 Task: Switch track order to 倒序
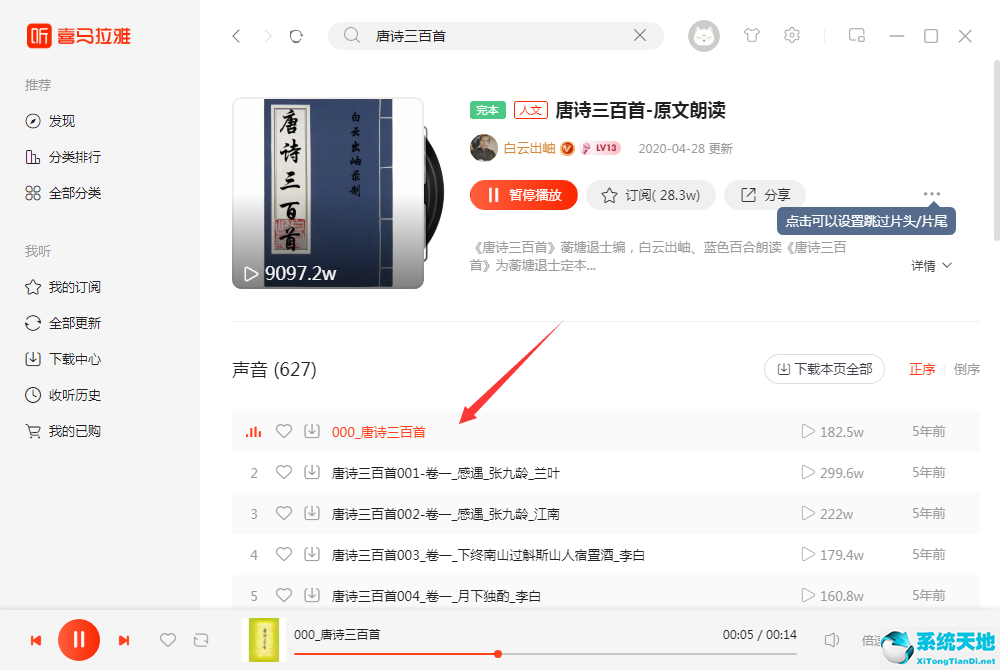pyautogui.click(x=966, y=369)
